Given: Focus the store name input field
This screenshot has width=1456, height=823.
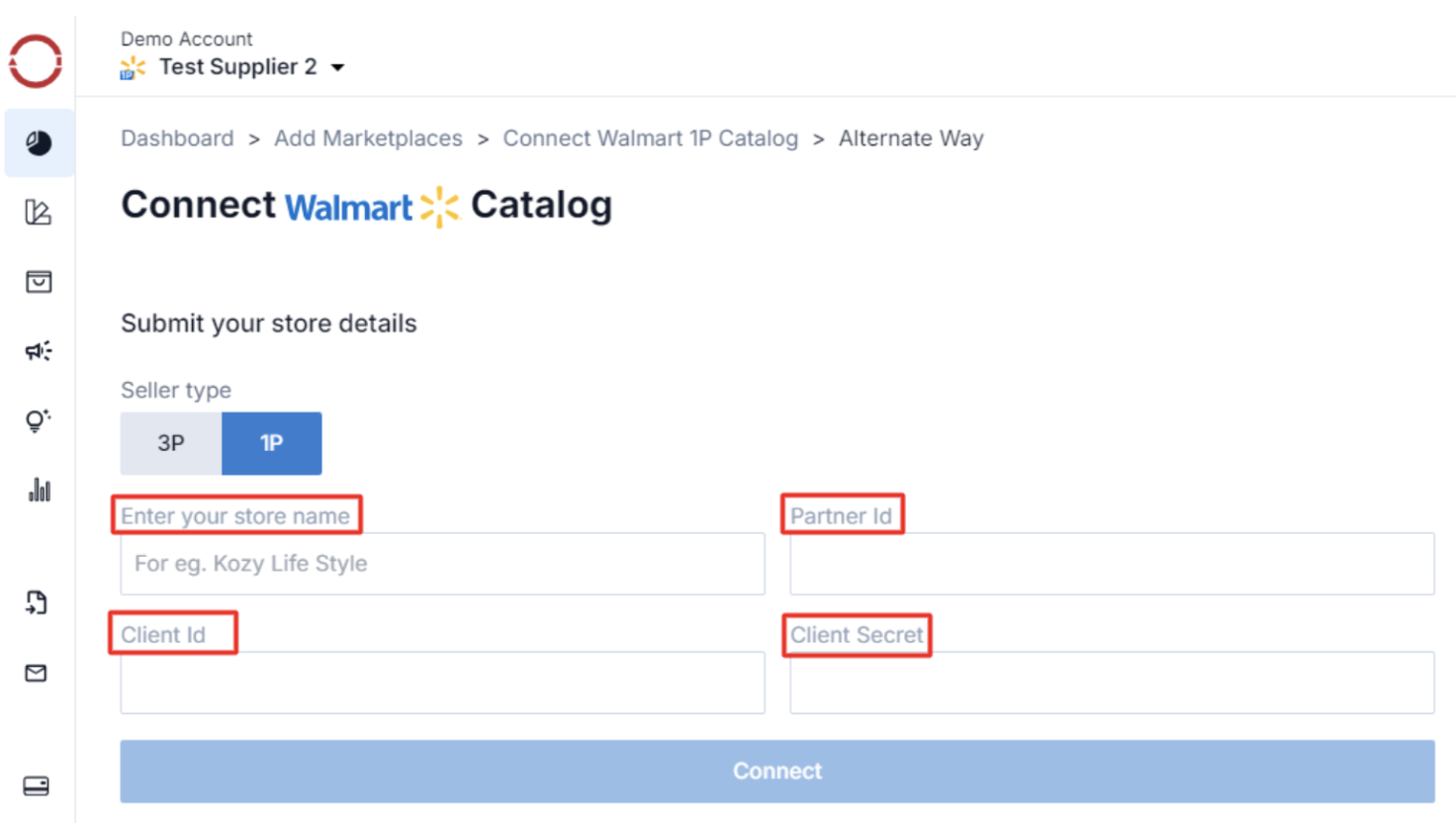Looking at the screenshot, I should (442, 564).
